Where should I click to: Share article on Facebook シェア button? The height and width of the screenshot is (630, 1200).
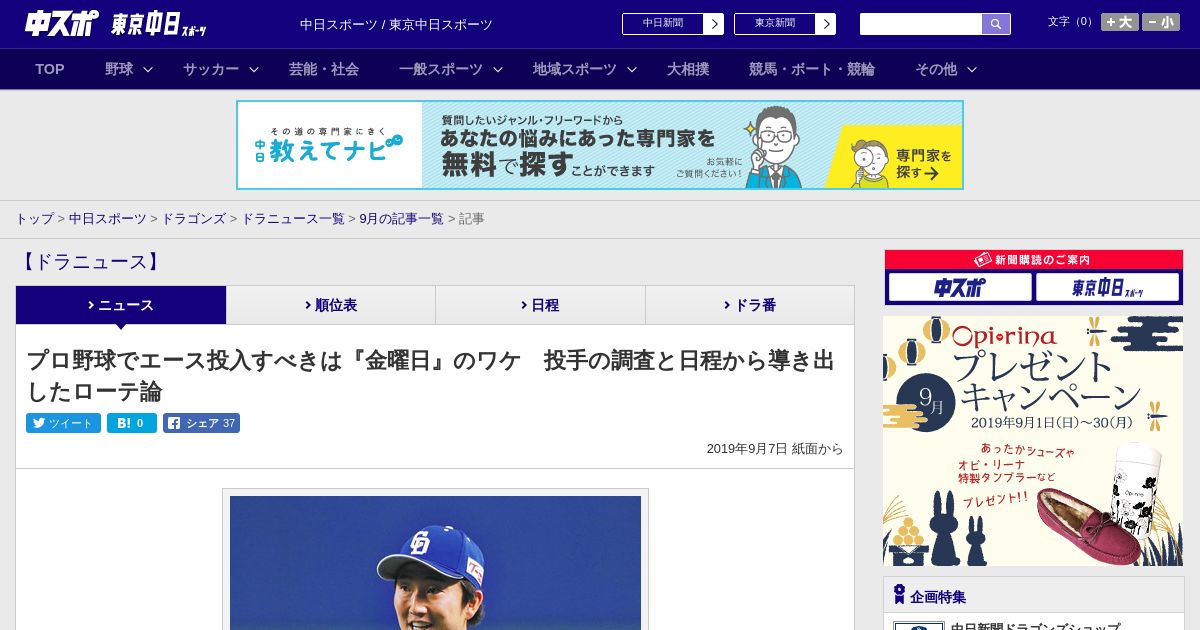[x=201, y=423]
